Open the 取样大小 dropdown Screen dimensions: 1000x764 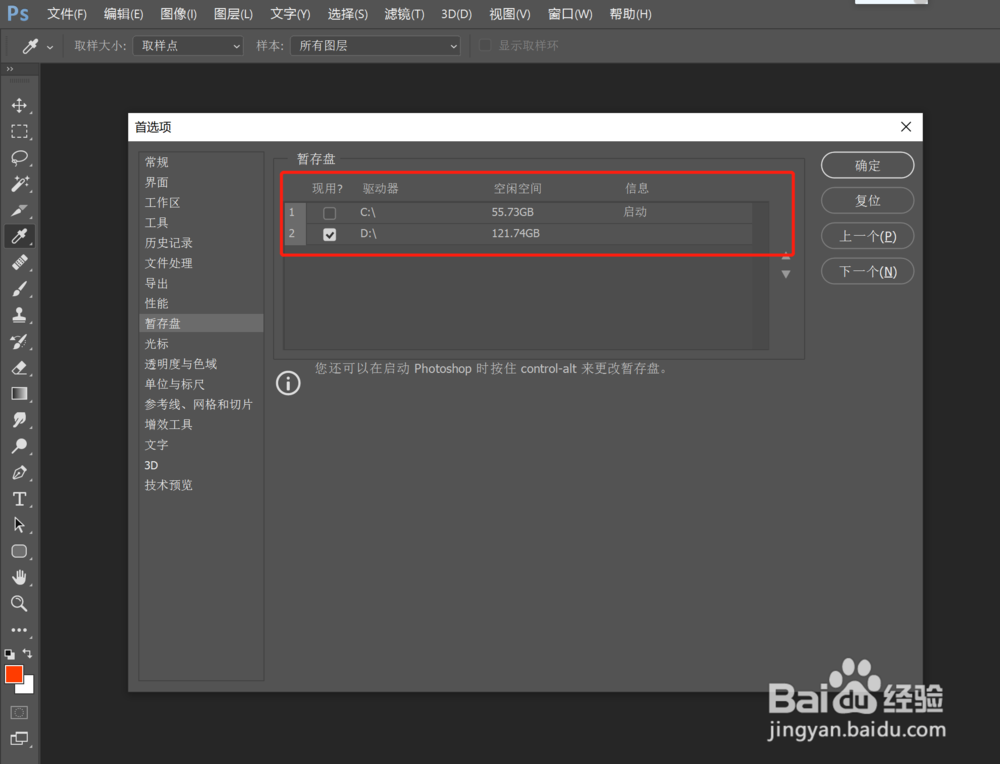[x=188, y=46]
